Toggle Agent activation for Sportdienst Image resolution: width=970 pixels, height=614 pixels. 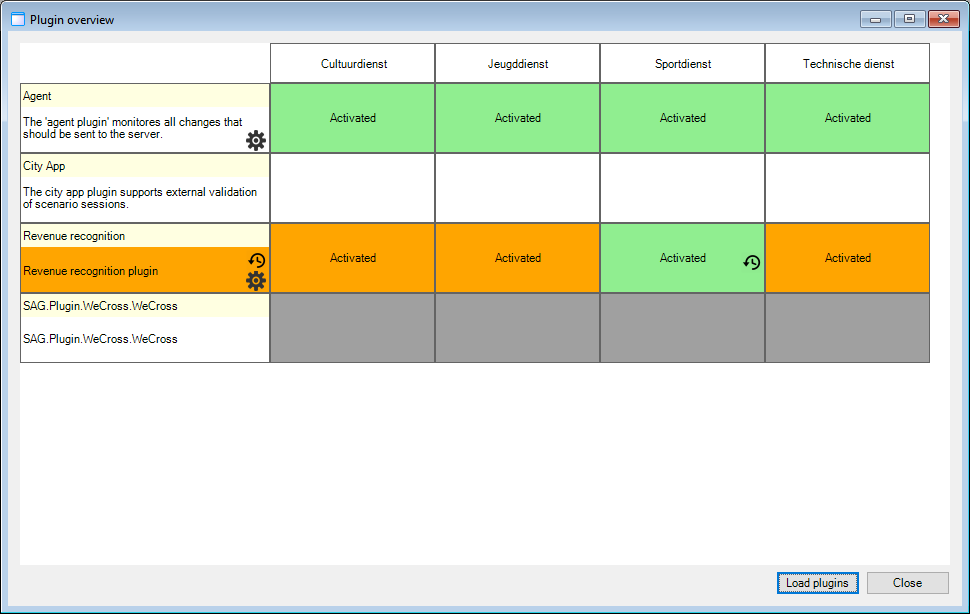tap(682, 118)
